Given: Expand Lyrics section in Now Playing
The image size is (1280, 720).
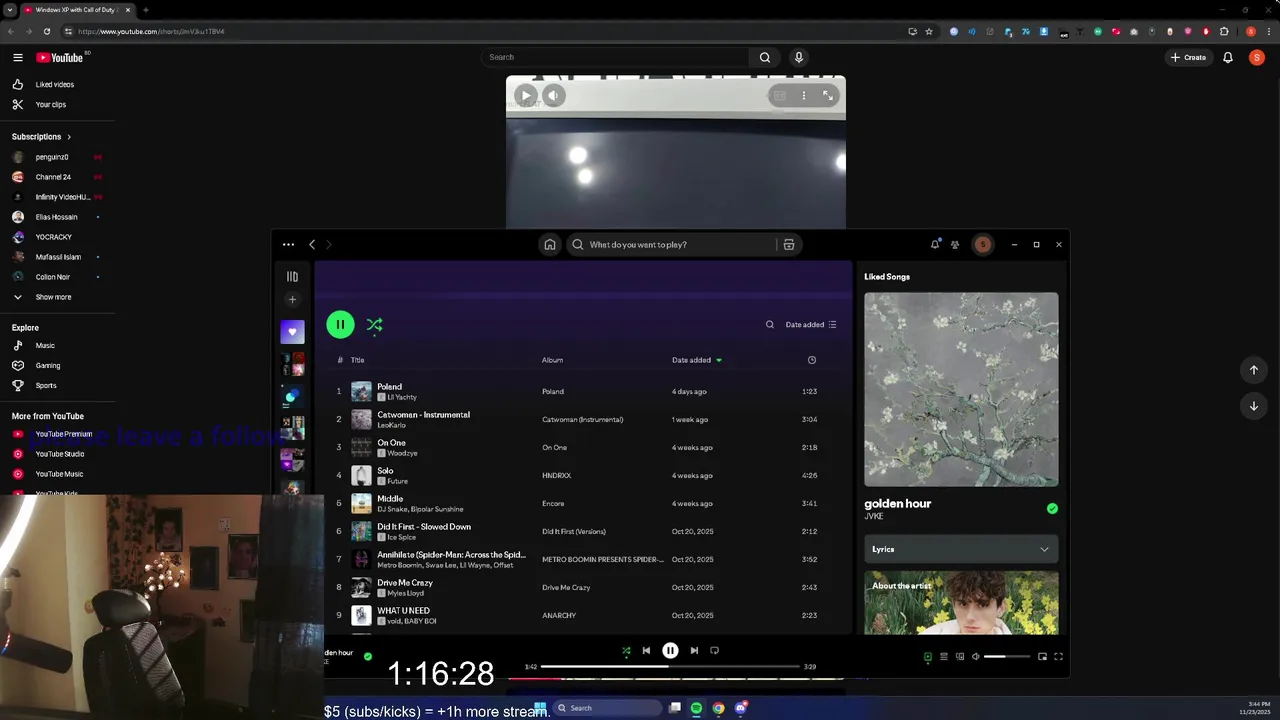Looking at the screenshot, I should (x=961, y=549).
